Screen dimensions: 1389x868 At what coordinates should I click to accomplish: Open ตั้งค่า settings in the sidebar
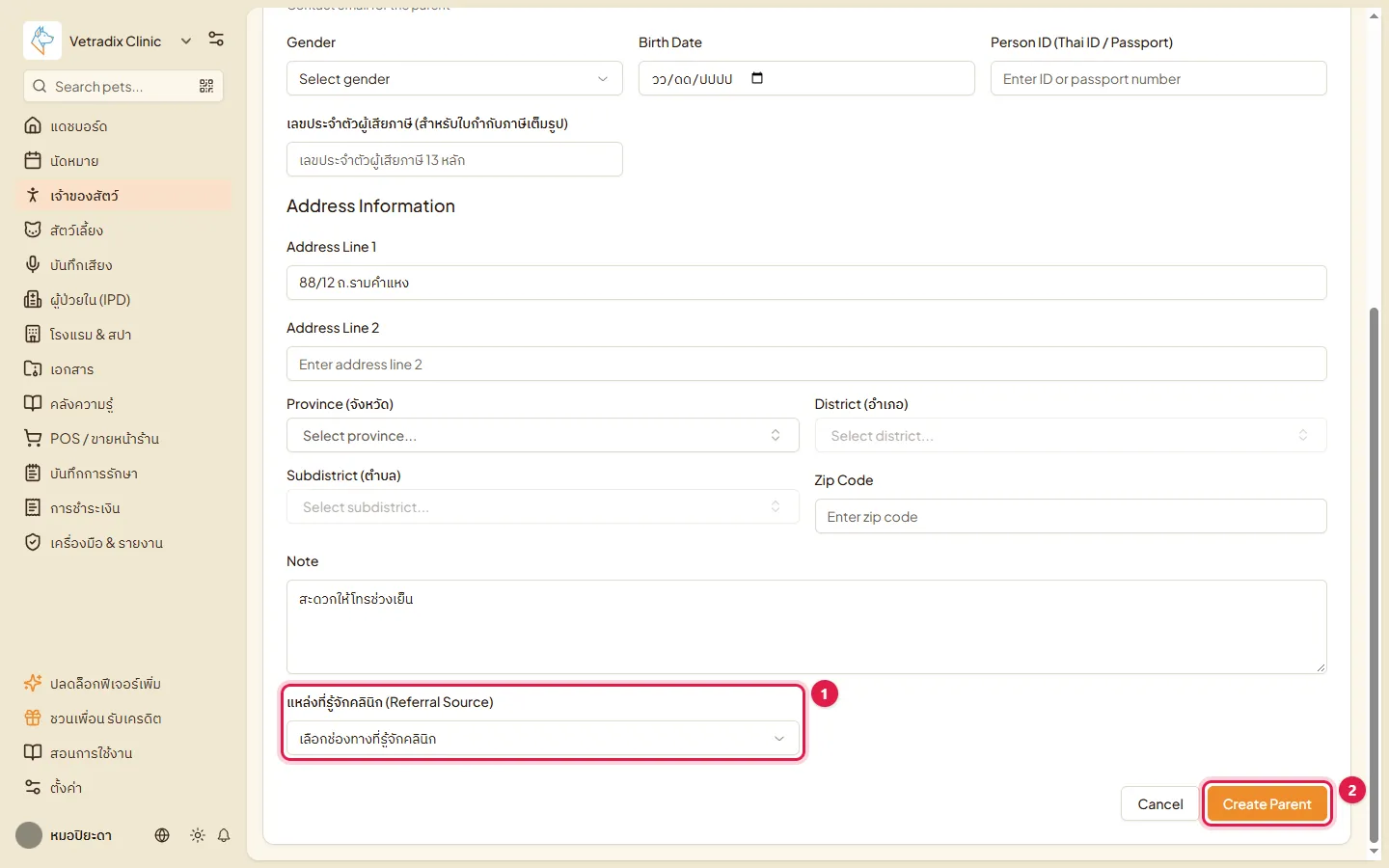point(123,787)
